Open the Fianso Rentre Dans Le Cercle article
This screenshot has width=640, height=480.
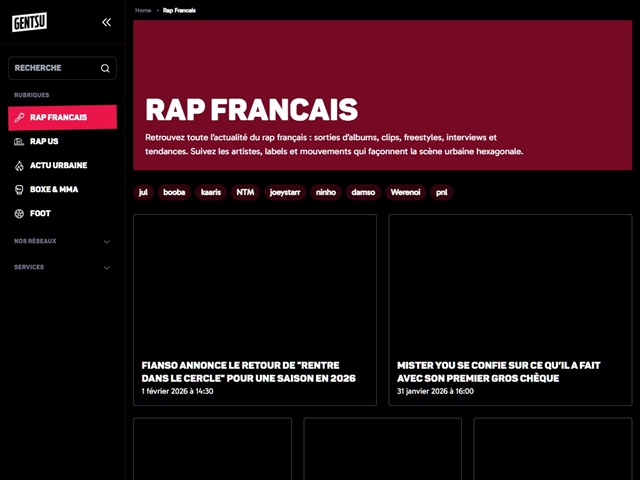(249, 372)
